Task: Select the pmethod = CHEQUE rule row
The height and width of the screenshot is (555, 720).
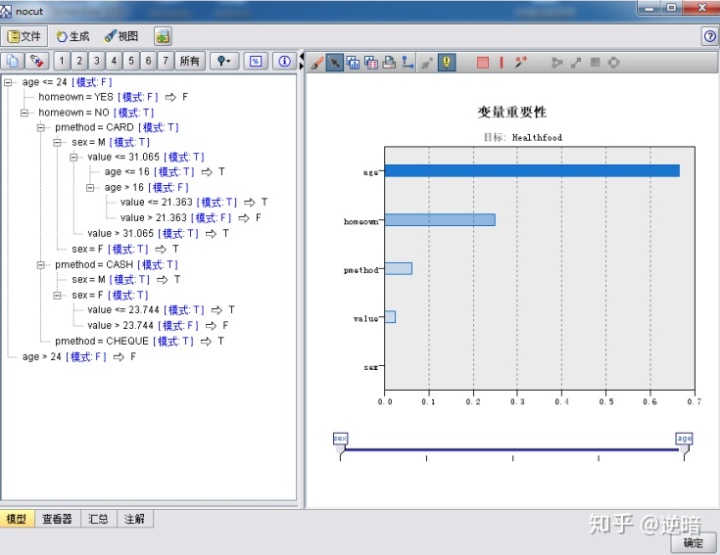Action: click(140, 341)
